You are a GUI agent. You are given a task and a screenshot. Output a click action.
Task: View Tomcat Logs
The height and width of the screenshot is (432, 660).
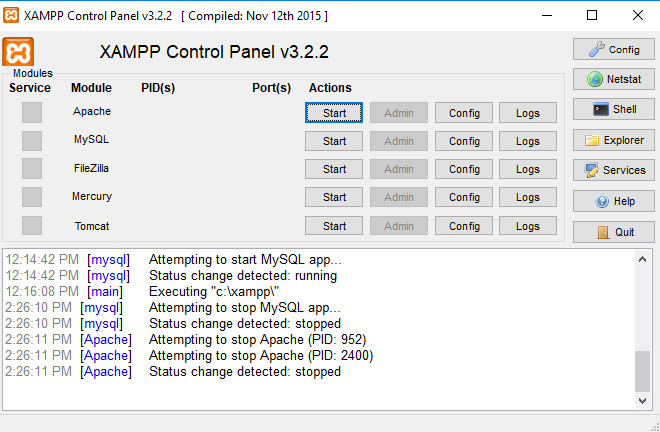(528, 226)
